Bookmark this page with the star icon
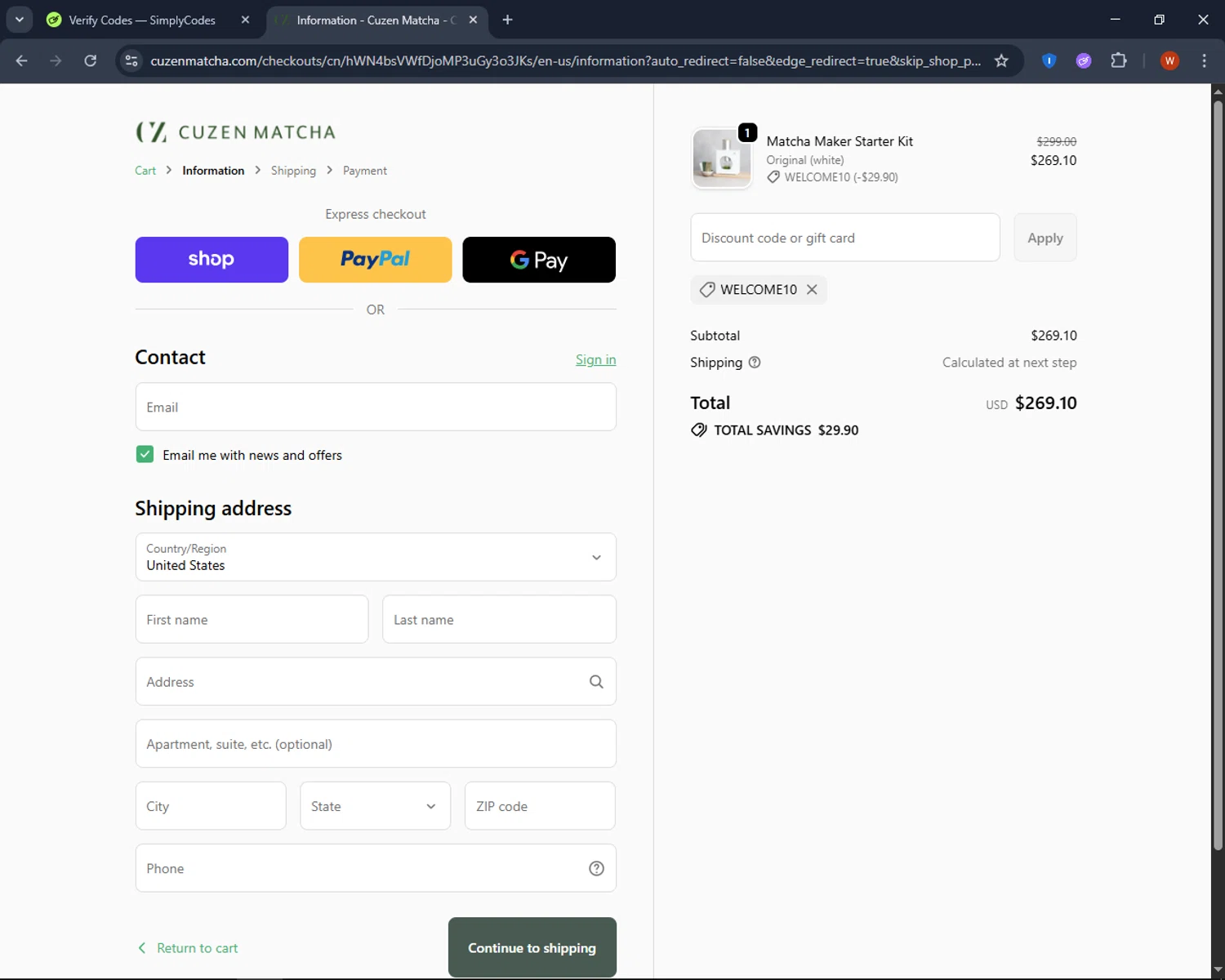The width and height of the screenshot is (1225, 980). (1001, 60)
